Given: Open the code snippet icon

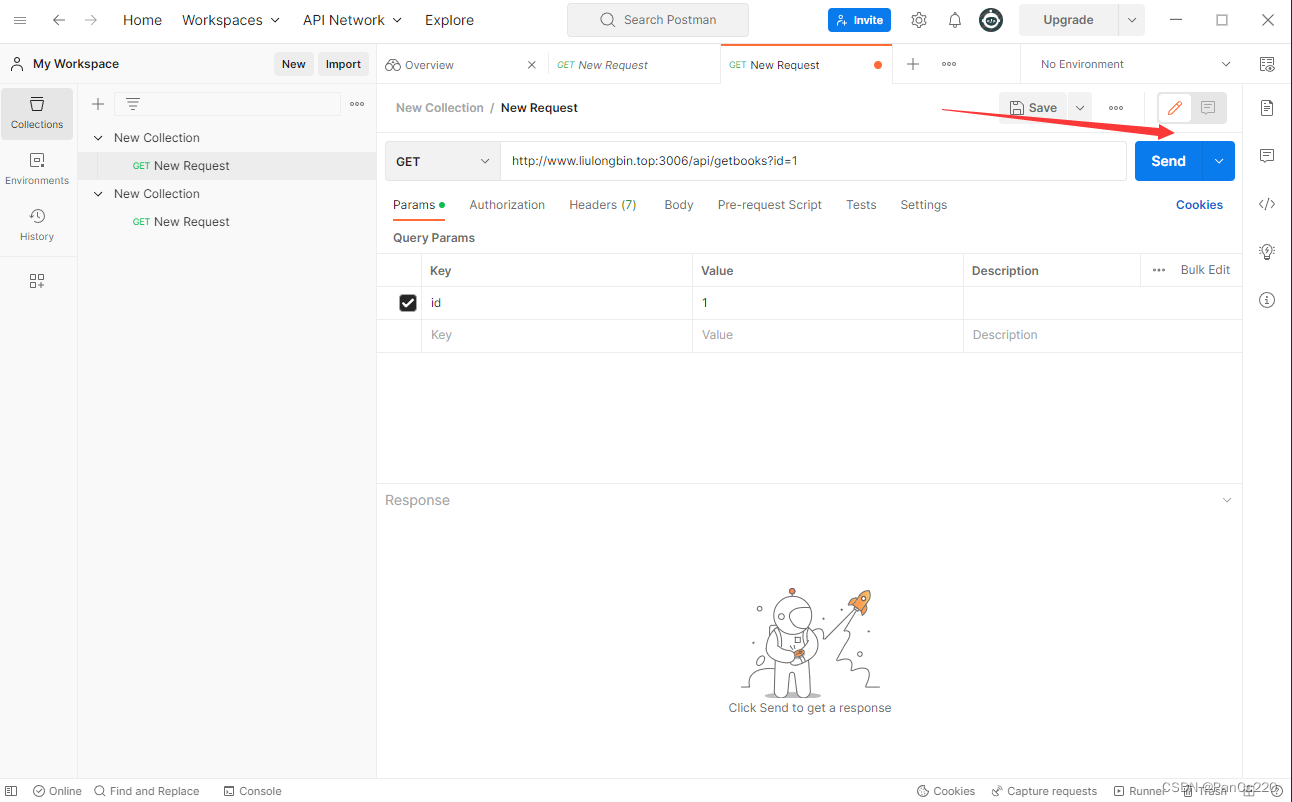Looking at the screenshot, I should [x=1267, y=204].
